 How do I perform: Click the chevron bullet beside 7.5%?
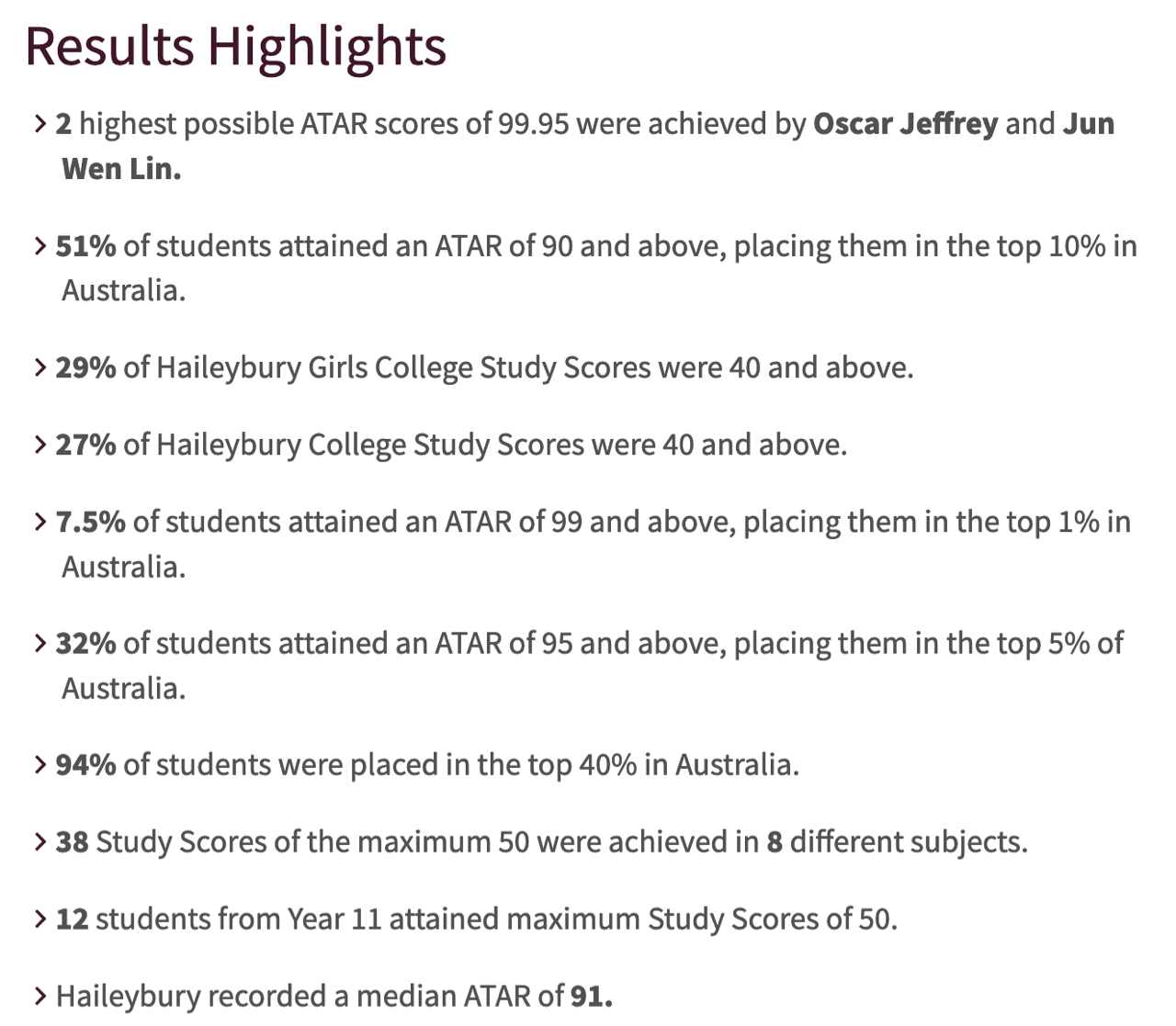click(40, 522)
